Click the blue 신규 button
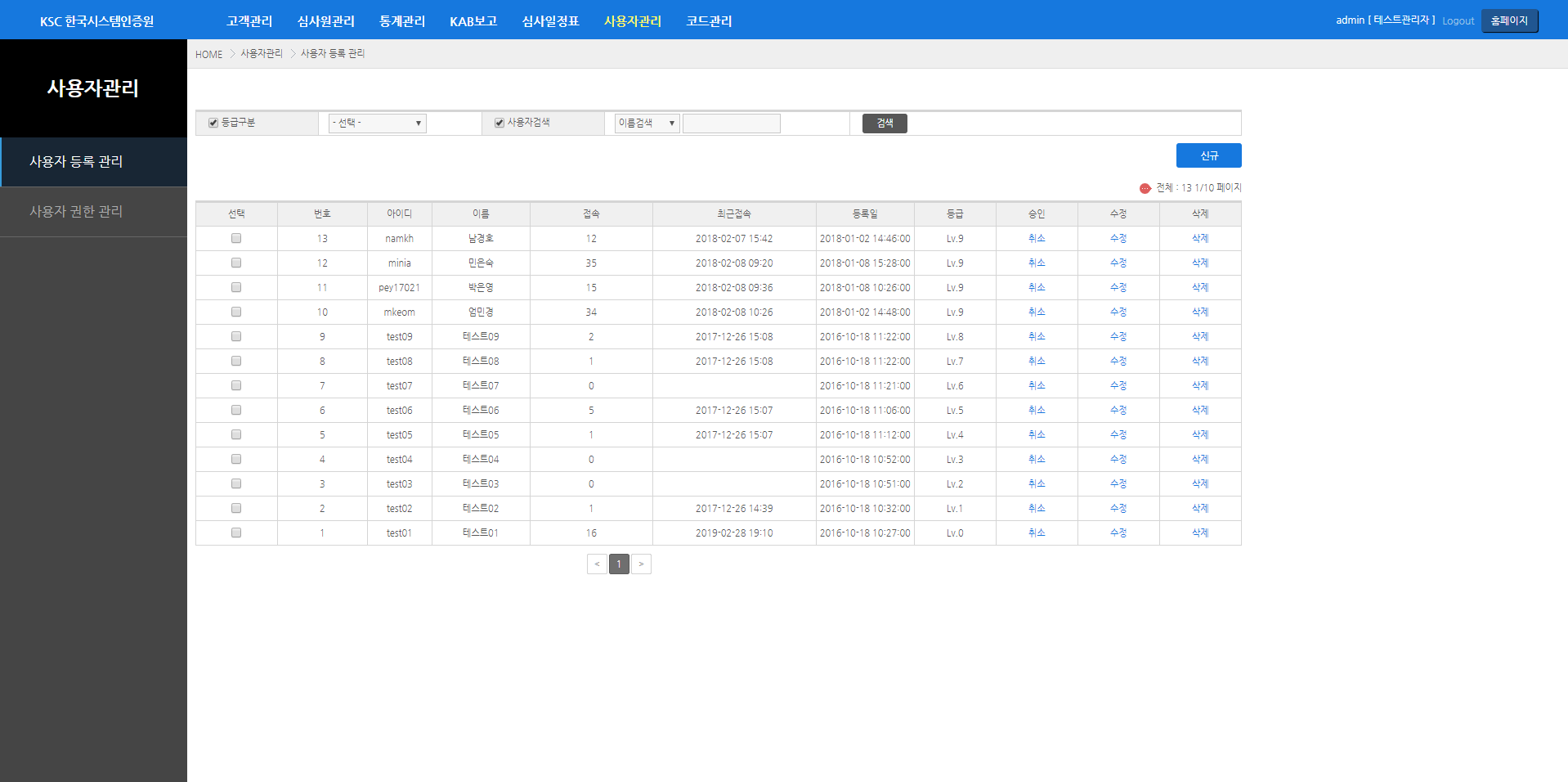 coord(1208,155)
